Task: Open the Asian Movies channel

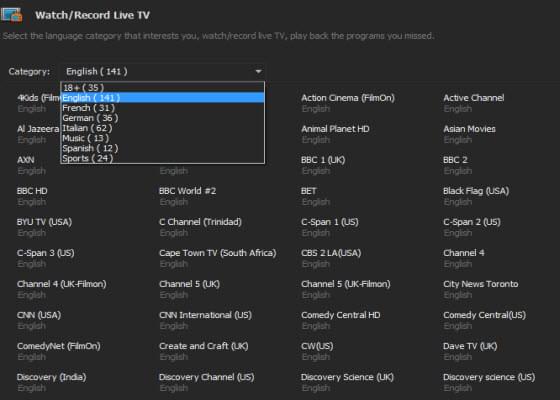Action: 469,129
